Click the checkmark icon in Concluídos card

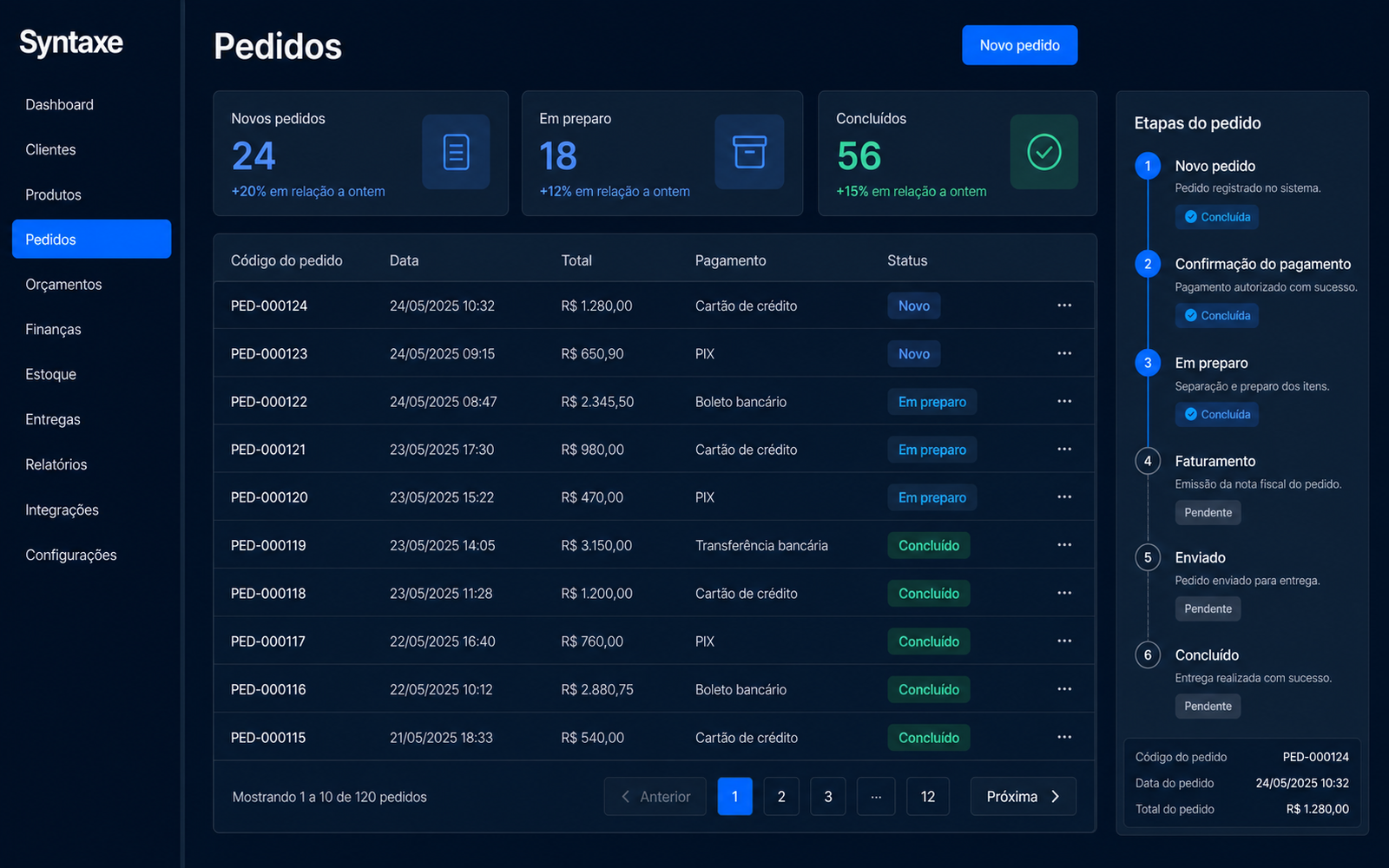pos(1044,152)
